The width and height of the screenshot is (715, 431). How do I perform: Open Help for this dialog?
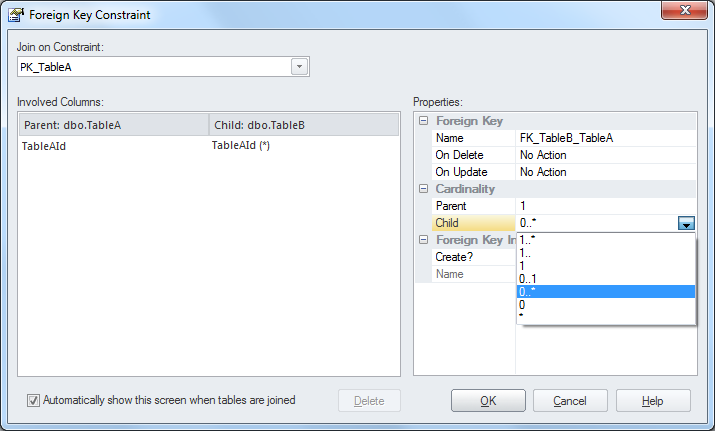[652, 401]
